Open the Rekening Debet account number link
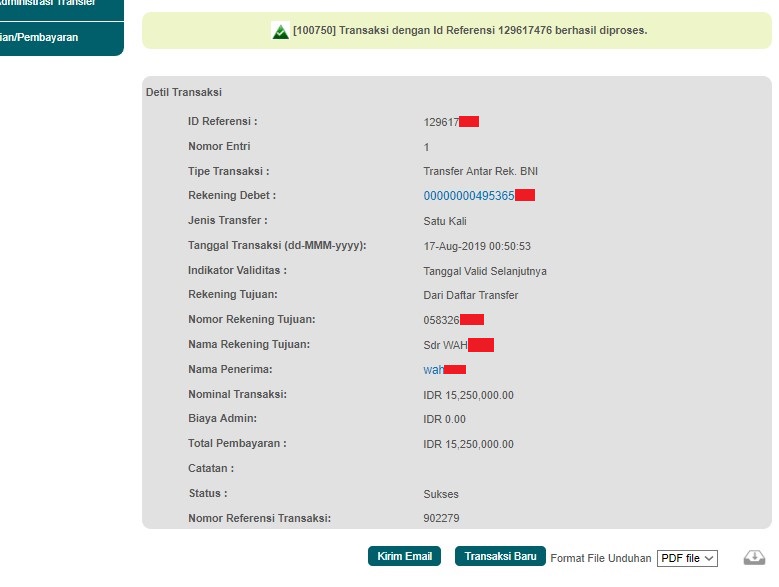Viewport: 779px width, 587px height. [468, 196]
